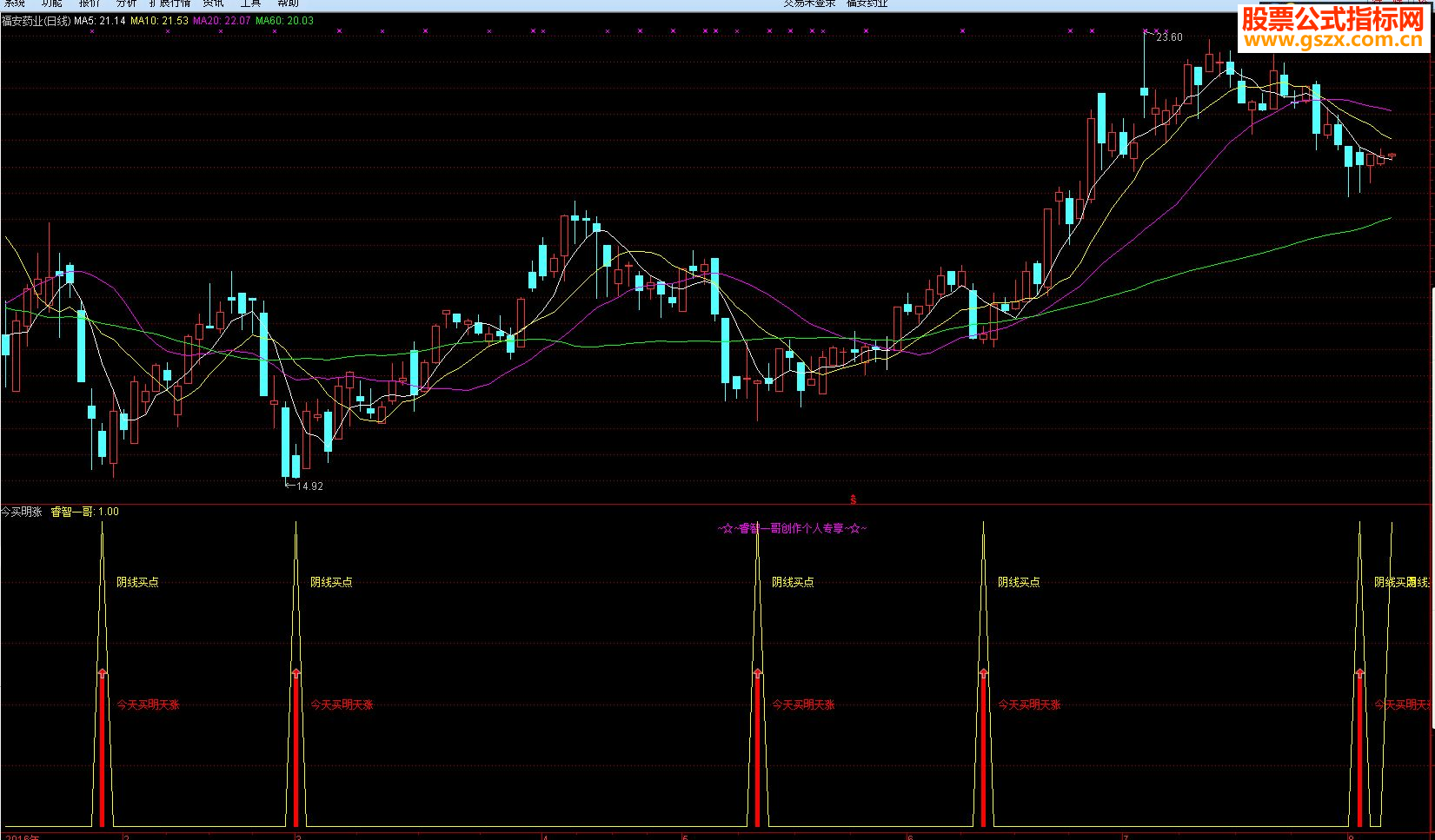Click red buy arrow just before month 2
The width and height of the screenshot is (1435, 840).
coord(102,674)
